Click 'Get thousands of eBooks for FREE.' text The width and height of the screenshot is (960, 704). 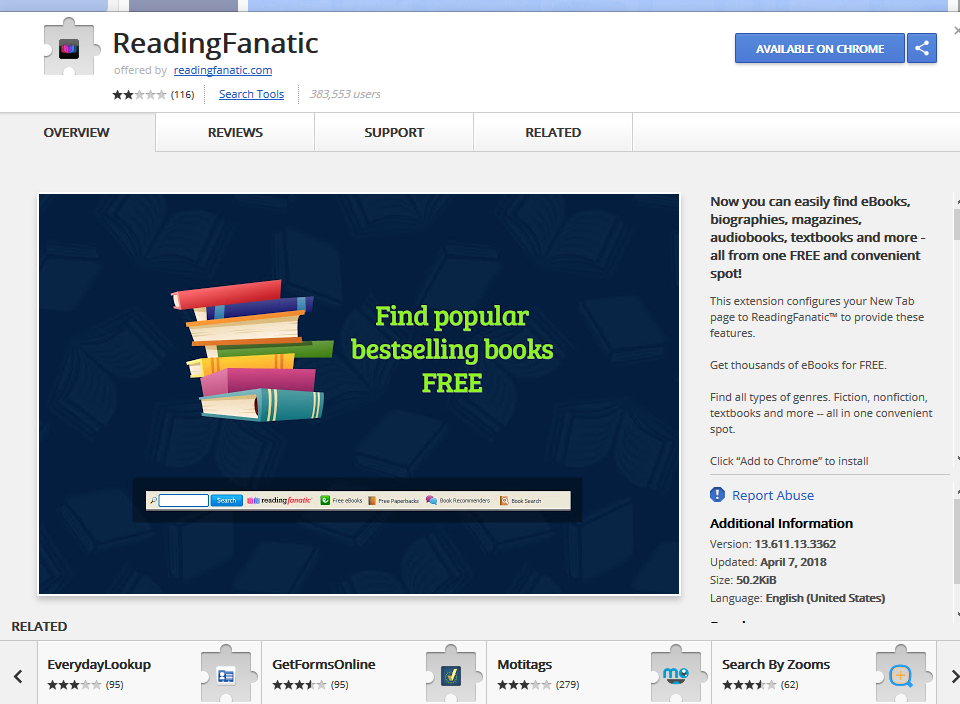tap(798, 365)
